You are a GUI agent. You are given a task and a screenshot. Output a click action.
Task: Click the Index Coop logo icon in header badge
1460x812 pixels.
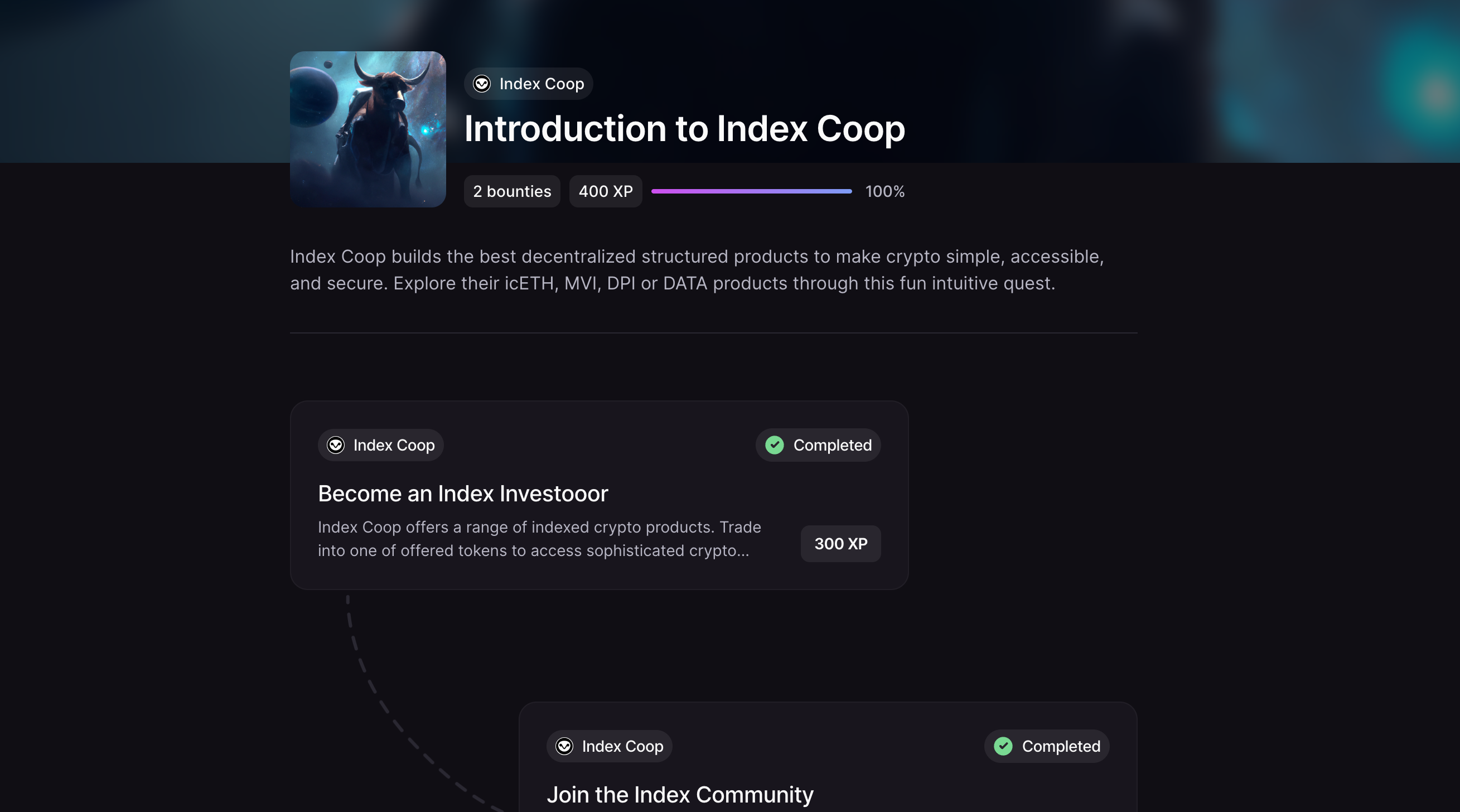tap(482, 84)
